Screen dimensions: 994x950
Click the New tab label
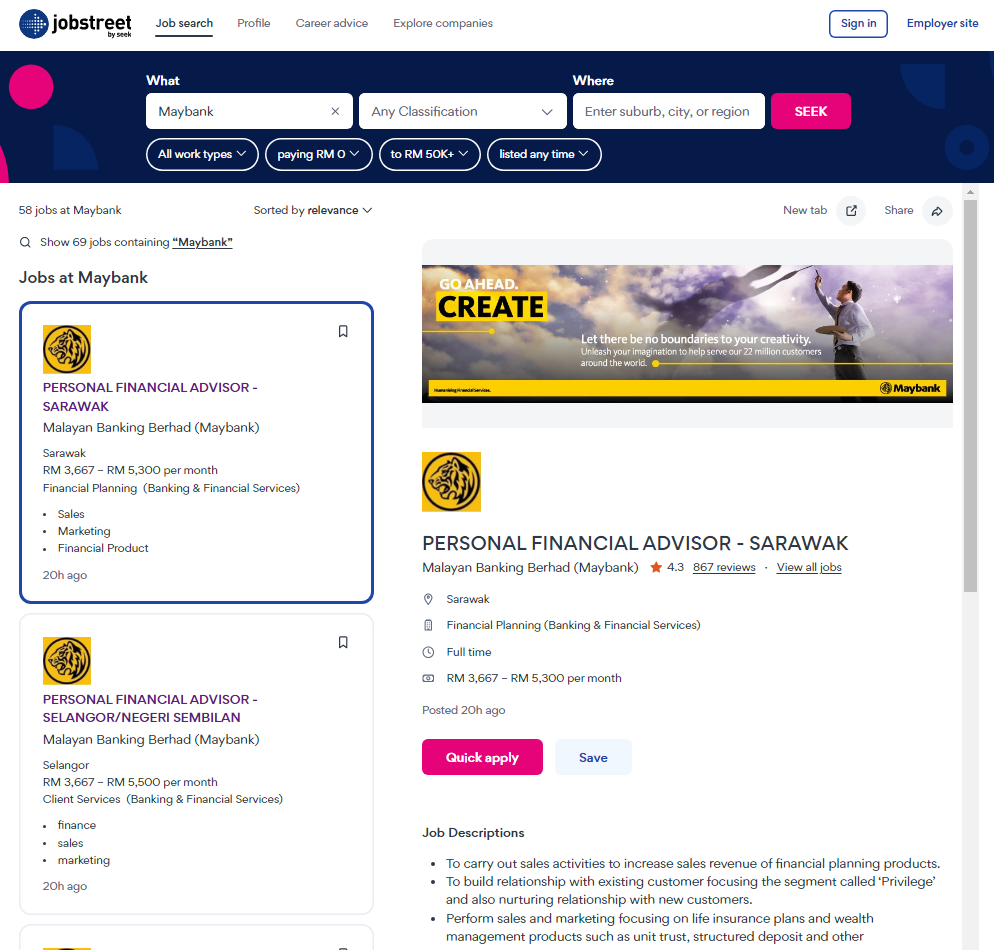coord(805,210)
